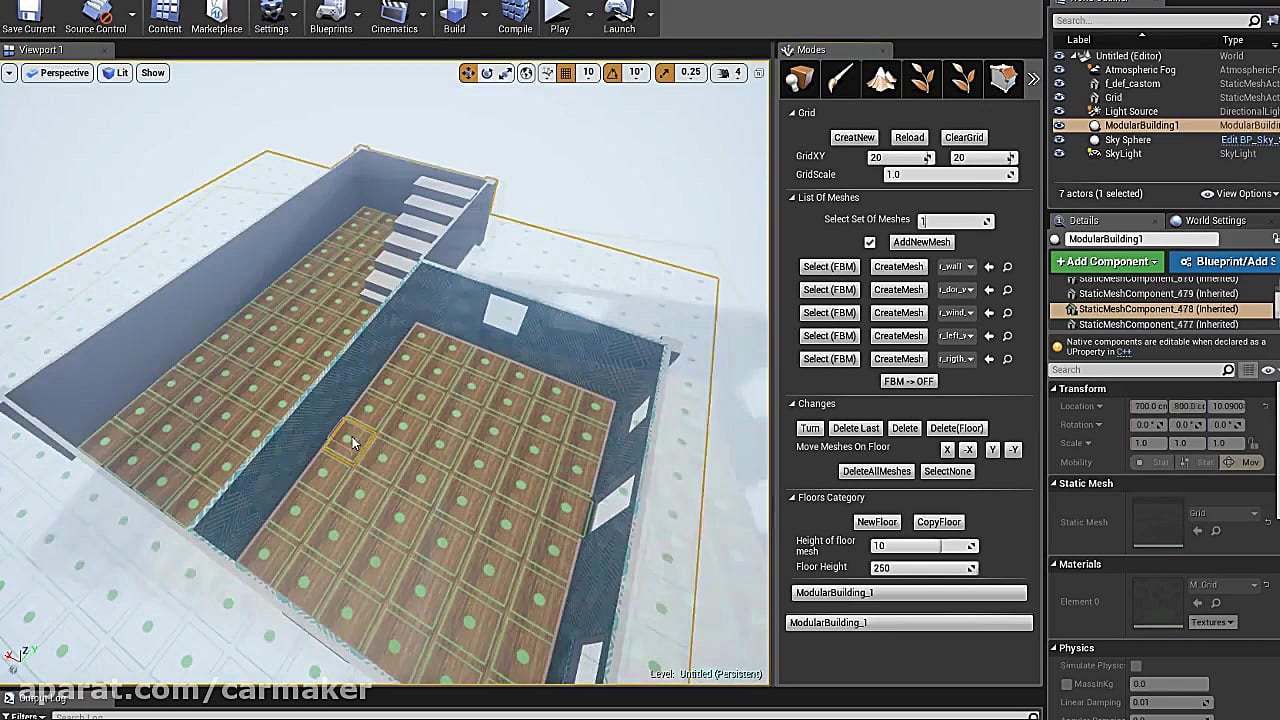This screenshot has width=1280, height=720.
Task: Click the Compile toolbar icon
Action: point(515,18)
